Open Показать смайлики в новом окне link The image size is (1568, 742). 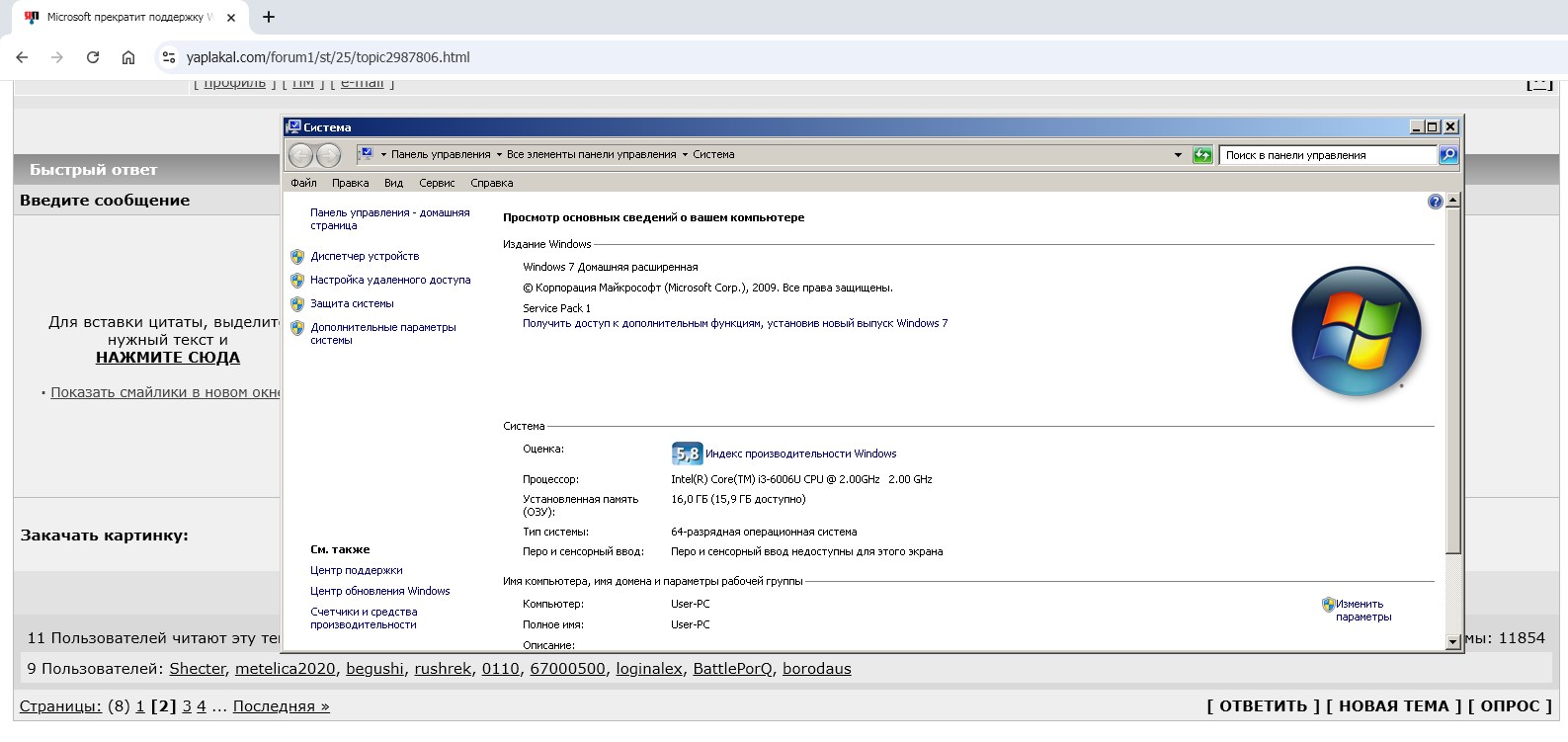tap(166, 392)
